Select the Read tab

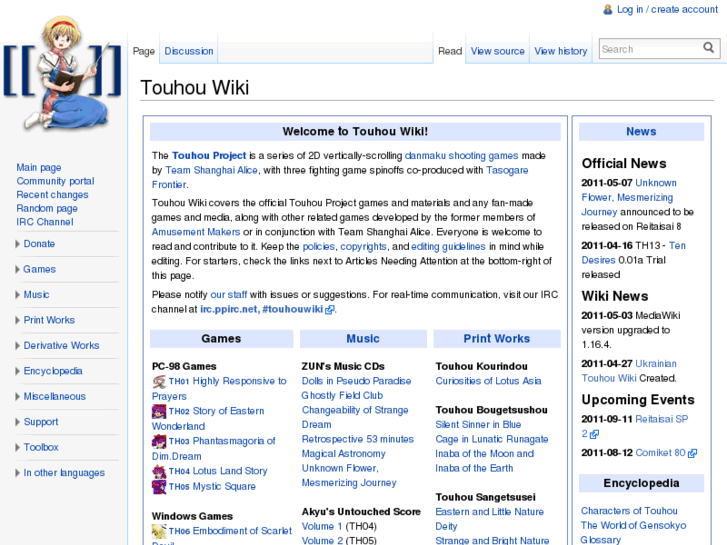point(450,51)
